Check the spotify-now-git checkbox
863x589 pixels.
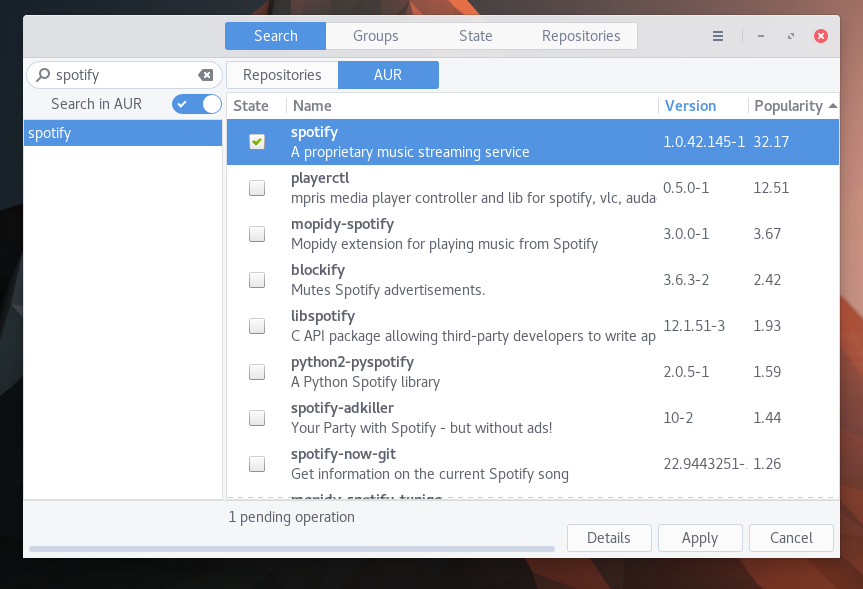[257, 464]
